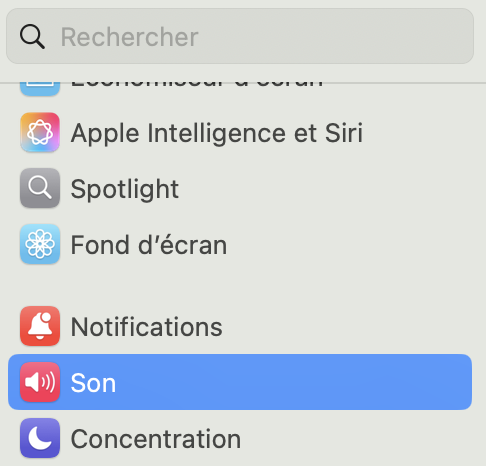Open the Notifications preferences pane

pyautogui.click(x=240, y=326)
